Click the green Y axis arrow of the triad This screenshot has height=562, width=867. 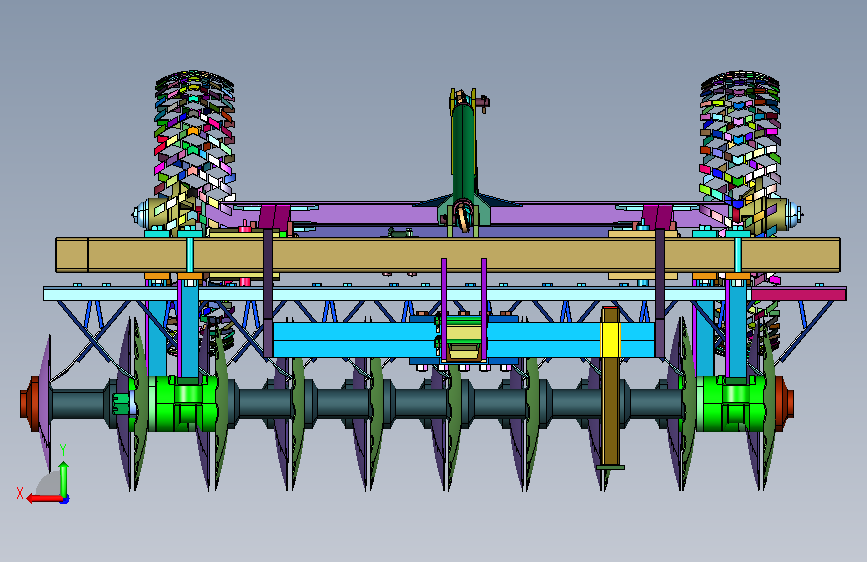(x=64, y=479)
